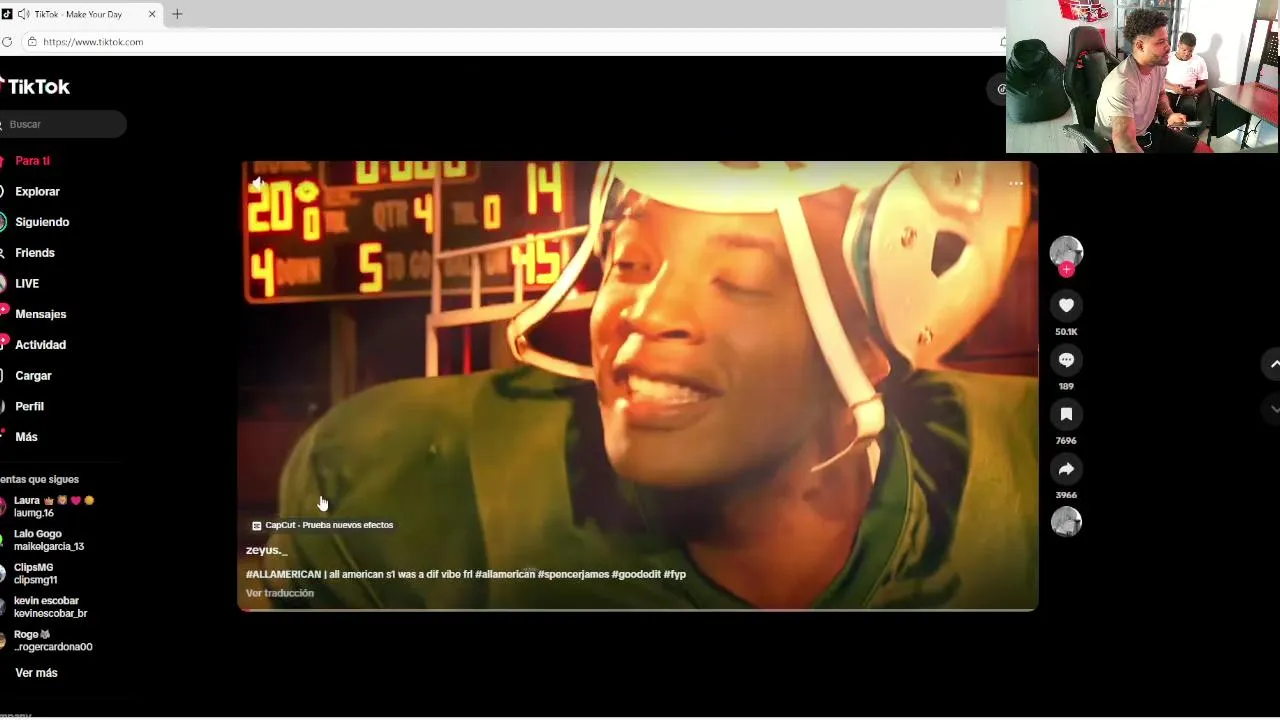
Task: Click CapCut Prueba nuevos efectos link
Action: point(322,525)
